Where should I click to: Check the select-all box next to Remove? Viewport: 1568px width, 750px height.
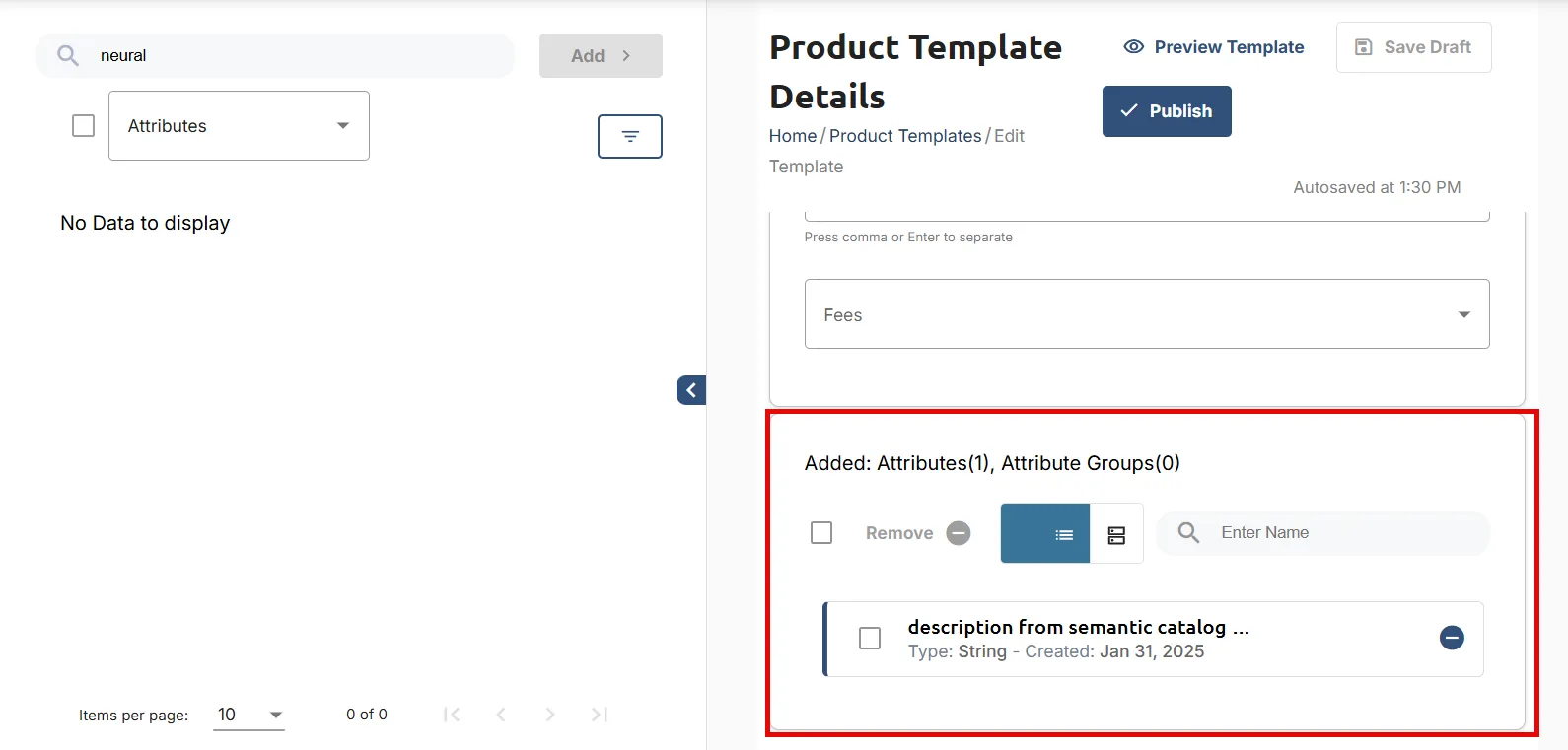click(x=821, y=533)
